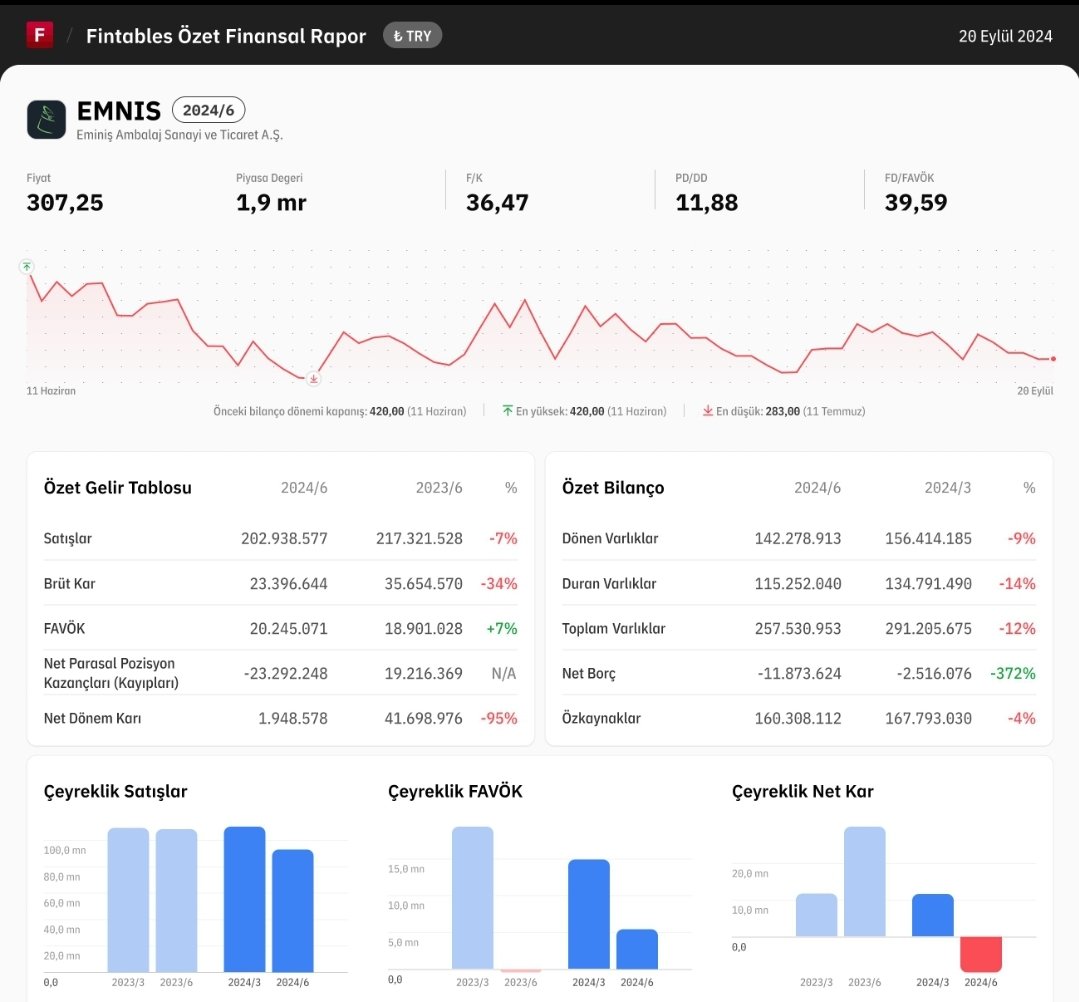This screenshot has width=1079, height=1002.
Task: Click the Net Borç change -372%
Action: 1013,673
